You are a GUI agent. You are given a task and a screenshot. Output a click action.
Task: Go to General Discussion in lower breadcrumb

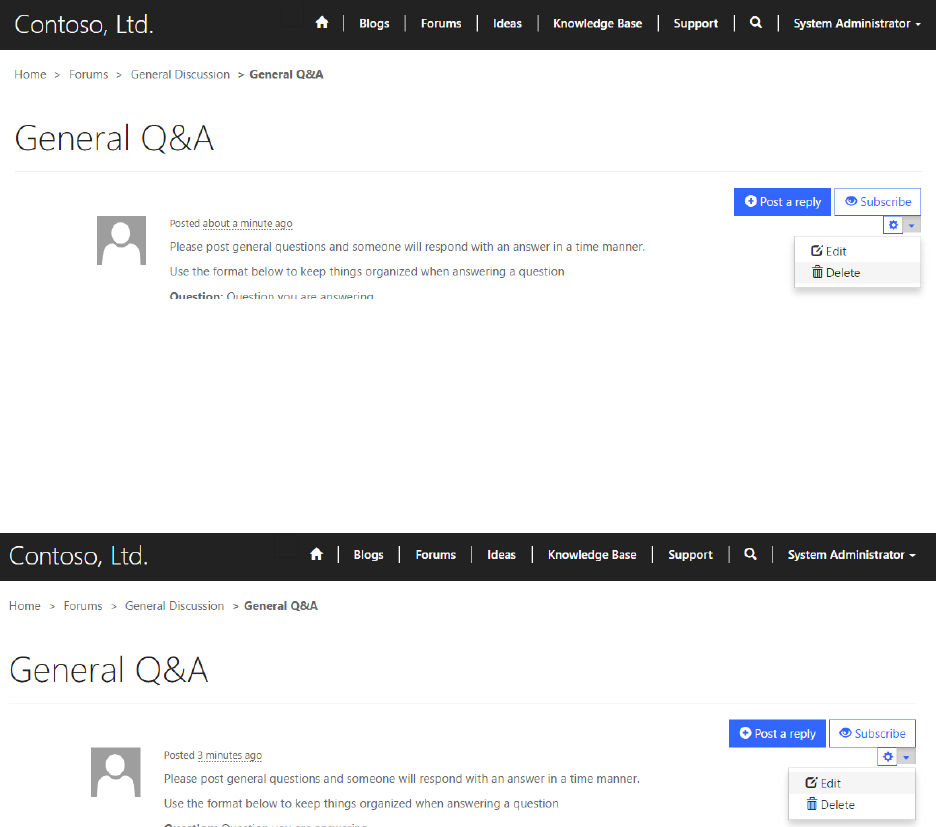pos(174,606)
